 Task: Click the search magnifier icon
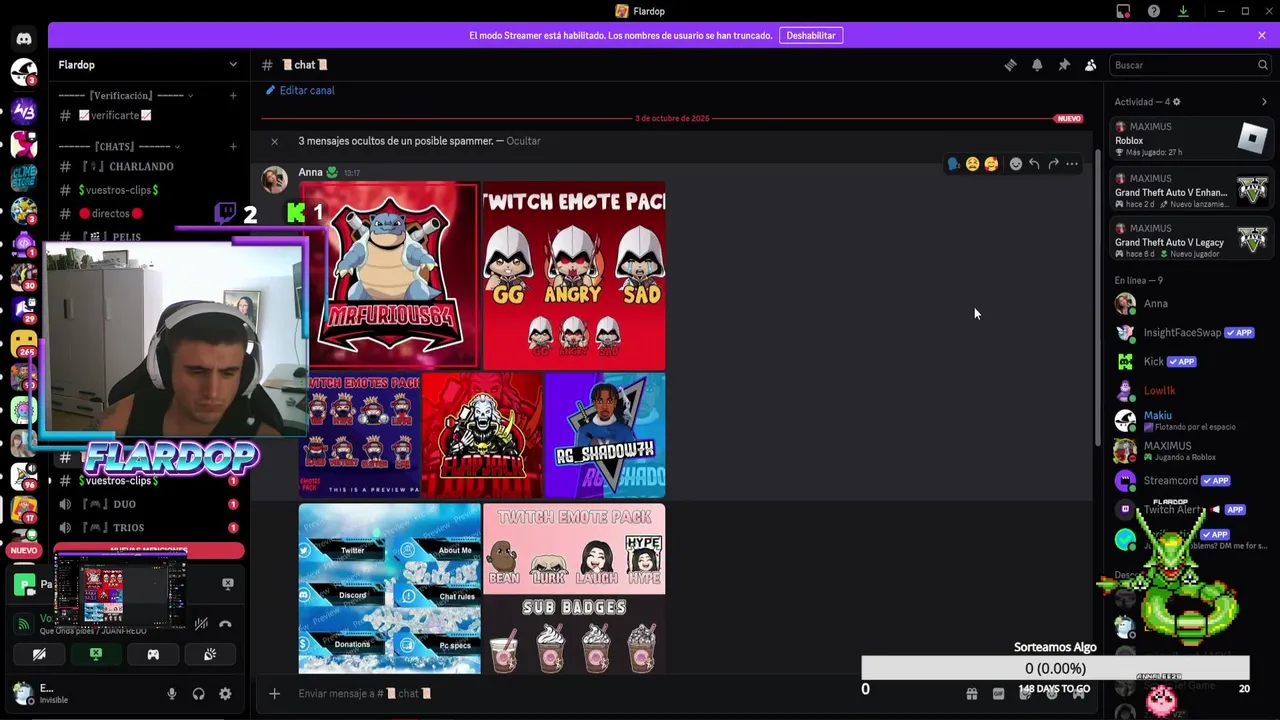point(1263,65)
